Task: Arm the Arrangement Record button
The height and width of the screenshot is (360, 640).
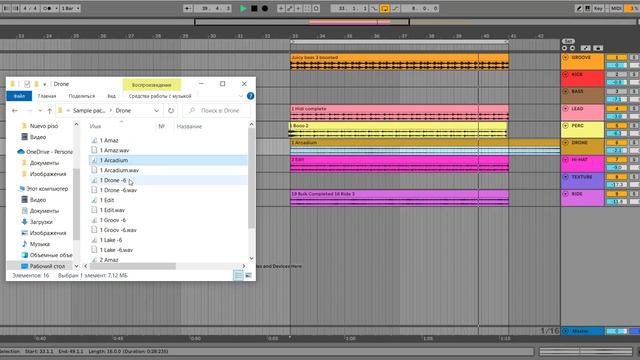Action: pyautogui.click(x=265, y=8)
